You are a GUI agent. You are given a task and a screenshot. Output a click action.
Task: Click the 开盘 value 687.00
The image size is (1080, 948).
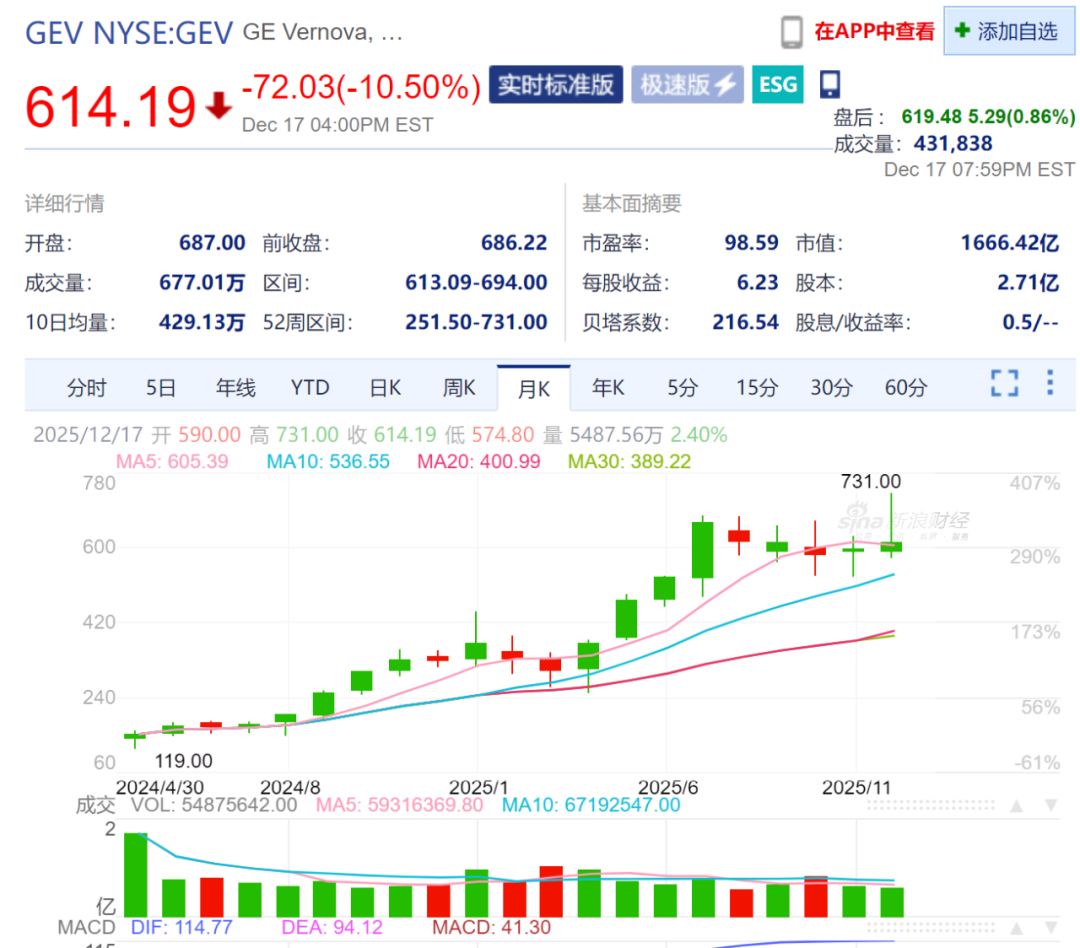pos(212,243)
